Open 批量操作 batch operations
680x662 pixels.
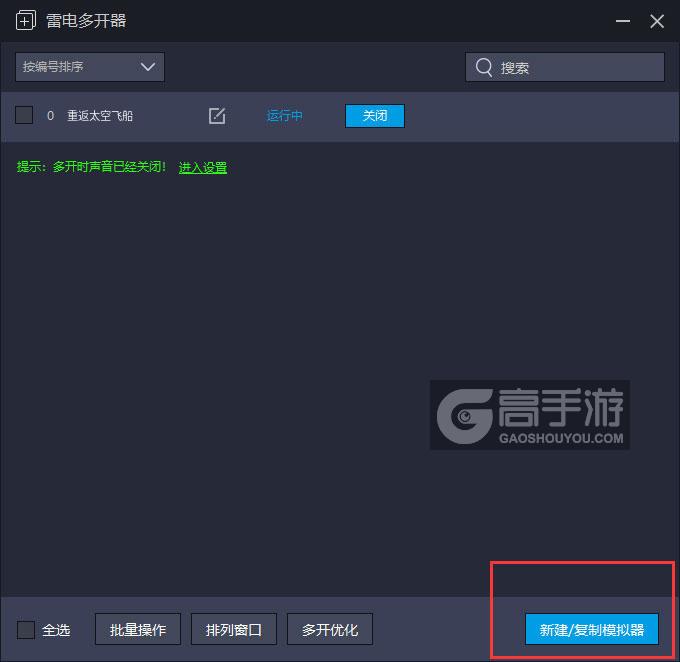(x=138, y=629)
